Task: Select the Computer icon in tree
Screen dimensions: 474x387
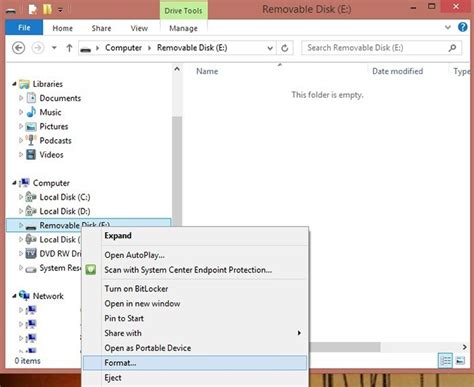Action: tap(24, 183)
